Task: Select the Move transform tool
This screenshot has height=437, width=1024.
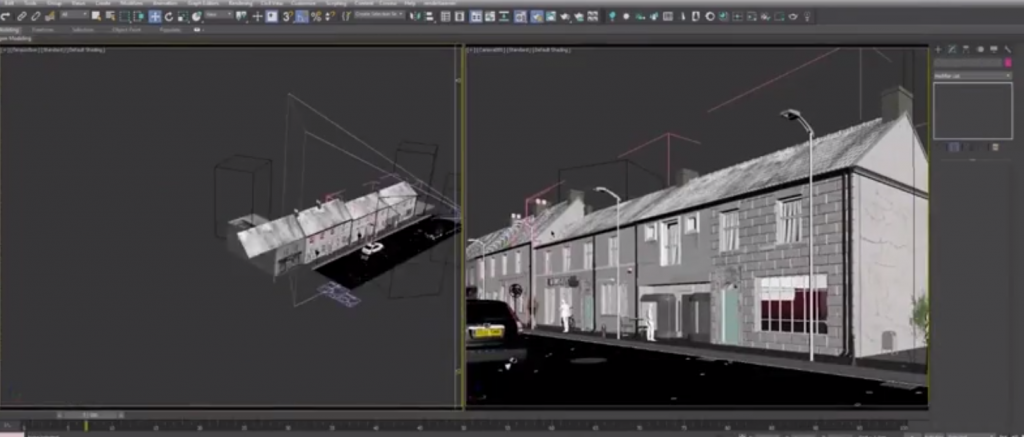Action: [x=155, y=16]
